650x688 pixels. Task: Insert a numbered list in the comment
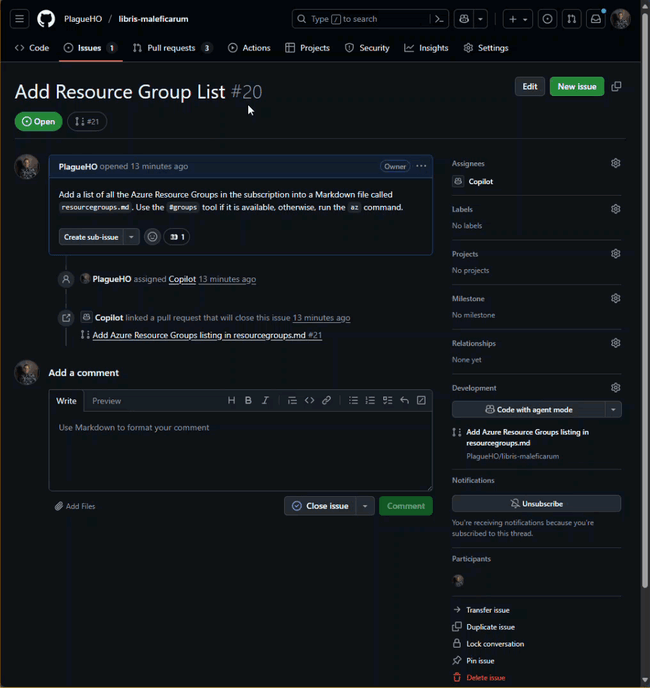pos(370,400)
